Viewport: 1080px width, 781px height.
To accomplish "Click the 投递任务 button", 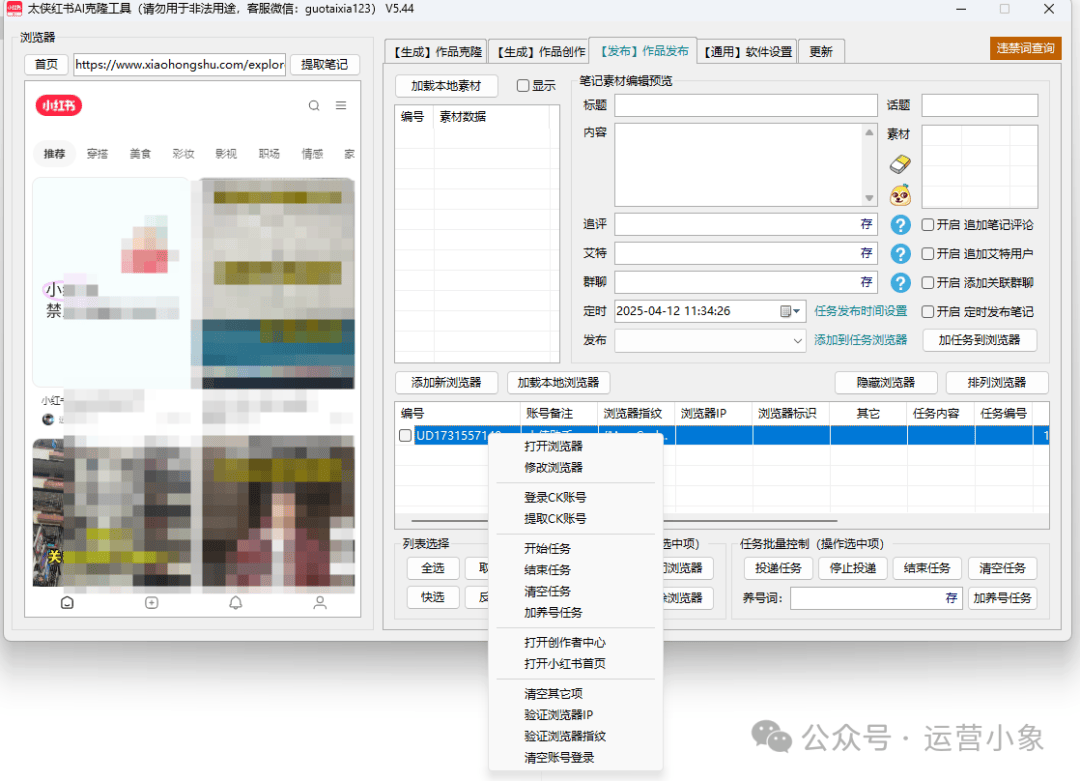I will click(x=778, y=568).
